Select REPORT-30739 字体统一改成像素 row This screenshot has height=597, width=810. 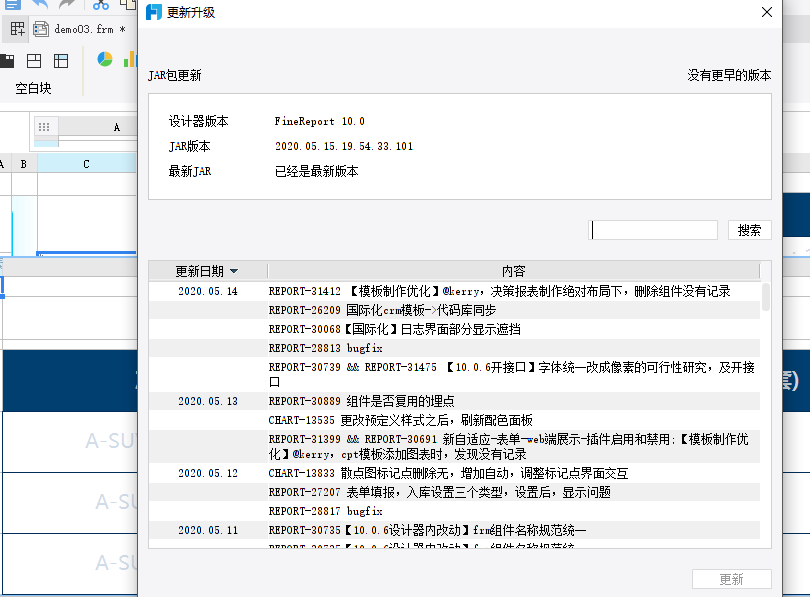pyautogui.click(x=455, y=374)
